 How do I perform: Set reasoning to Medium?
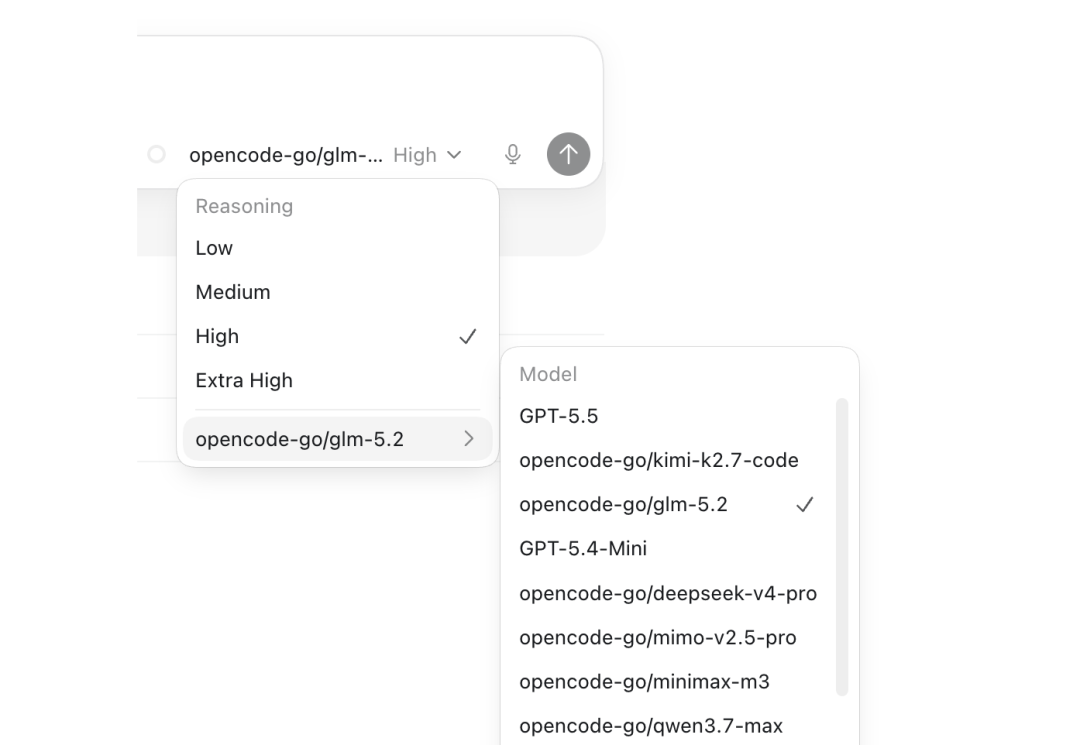(x=338, y=292)
